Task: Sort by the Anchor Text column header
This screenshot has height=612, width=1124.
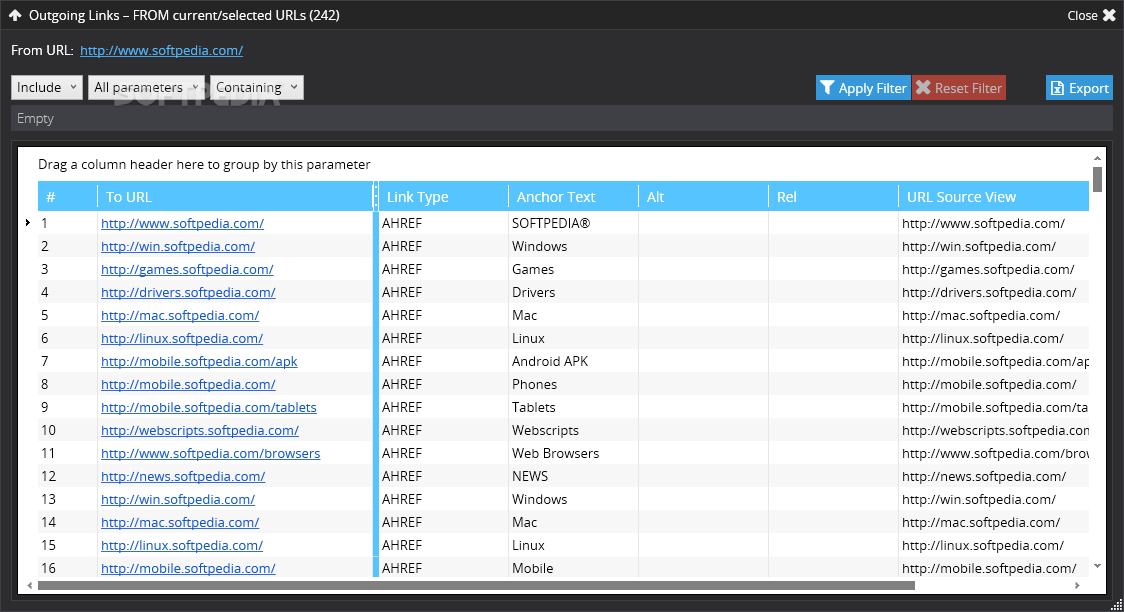Action: 573,196
